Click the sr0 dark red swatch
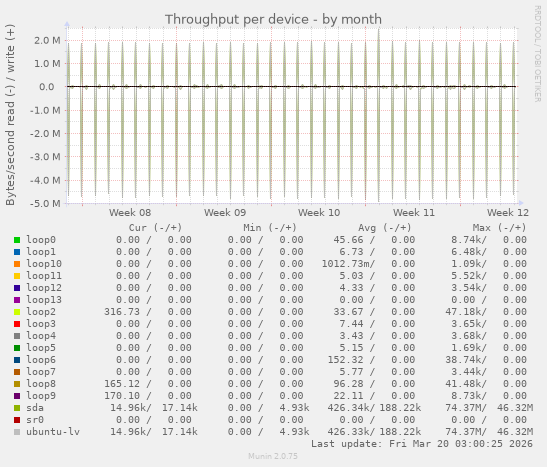The width and height of the screenshot is (547, 467). pyautogui.click(x=17, y=420)
